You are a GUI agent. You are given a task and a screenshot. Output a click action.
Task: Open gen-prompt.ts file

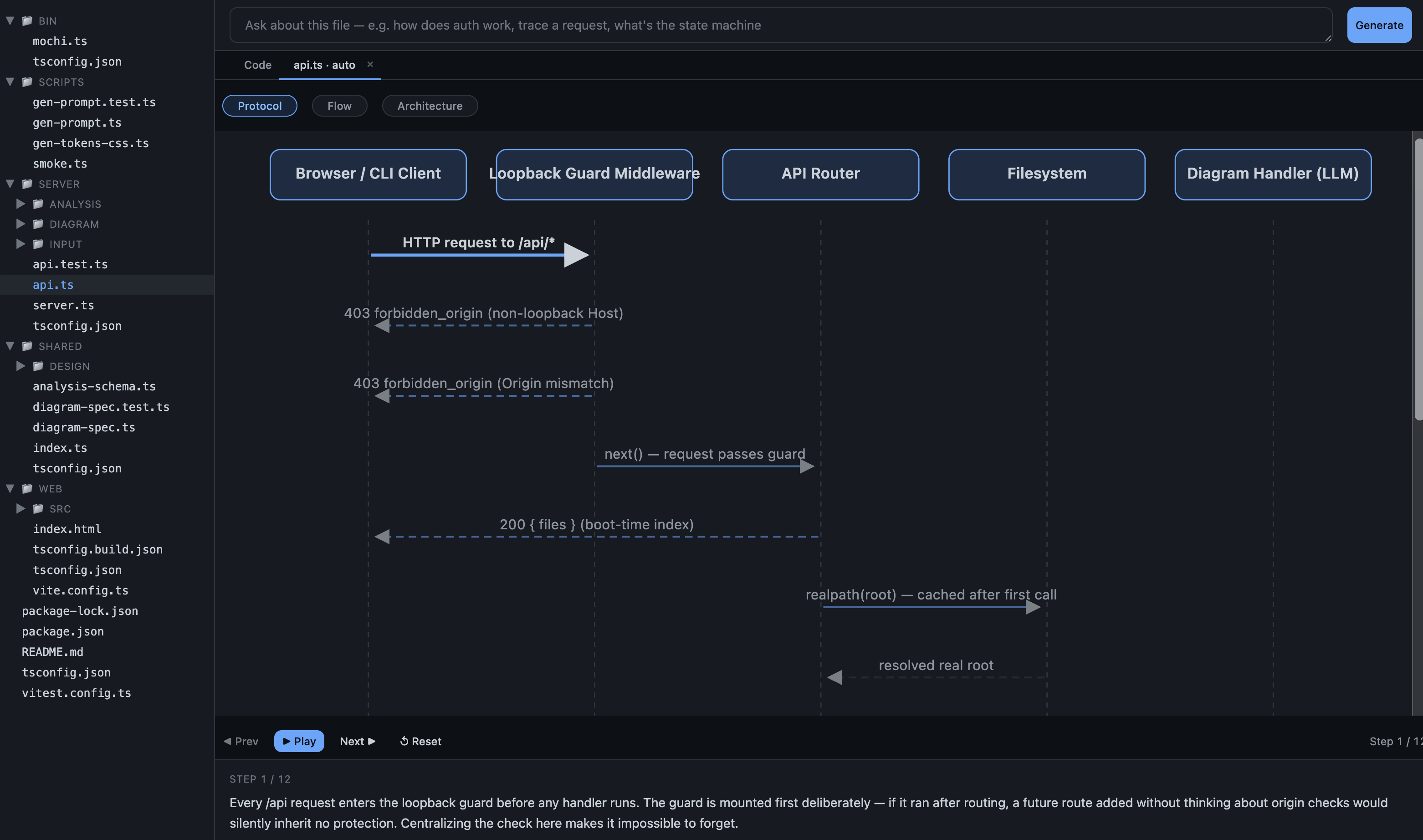click(x=77, y=122)
